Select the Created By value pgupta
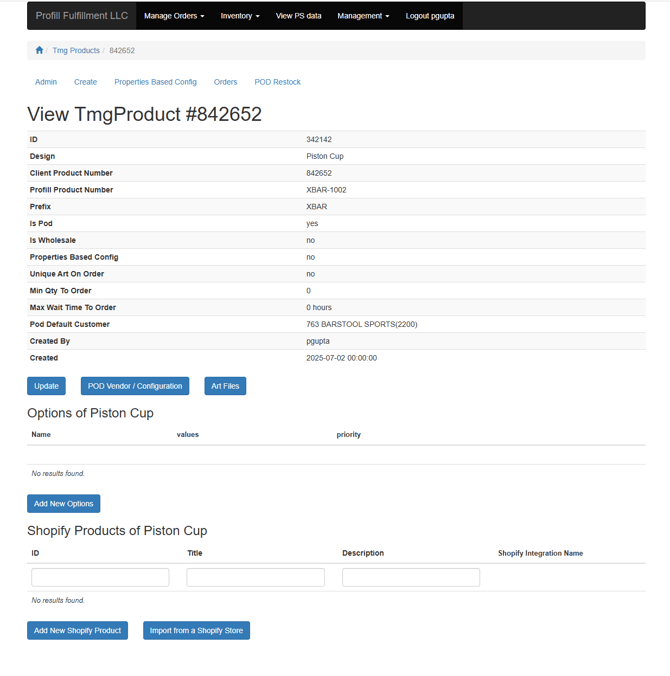Image resolution: width=670 pixels, height=676 pixels. [318, 341]
